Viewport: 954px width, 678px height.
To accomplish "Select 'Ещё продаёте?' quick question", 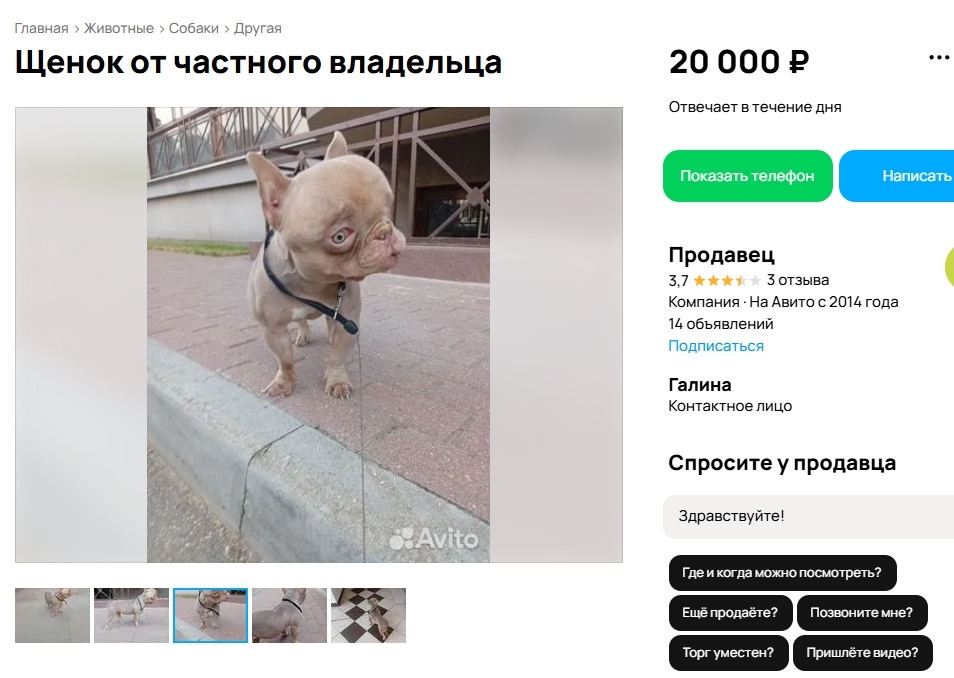I will click(730, 612).
